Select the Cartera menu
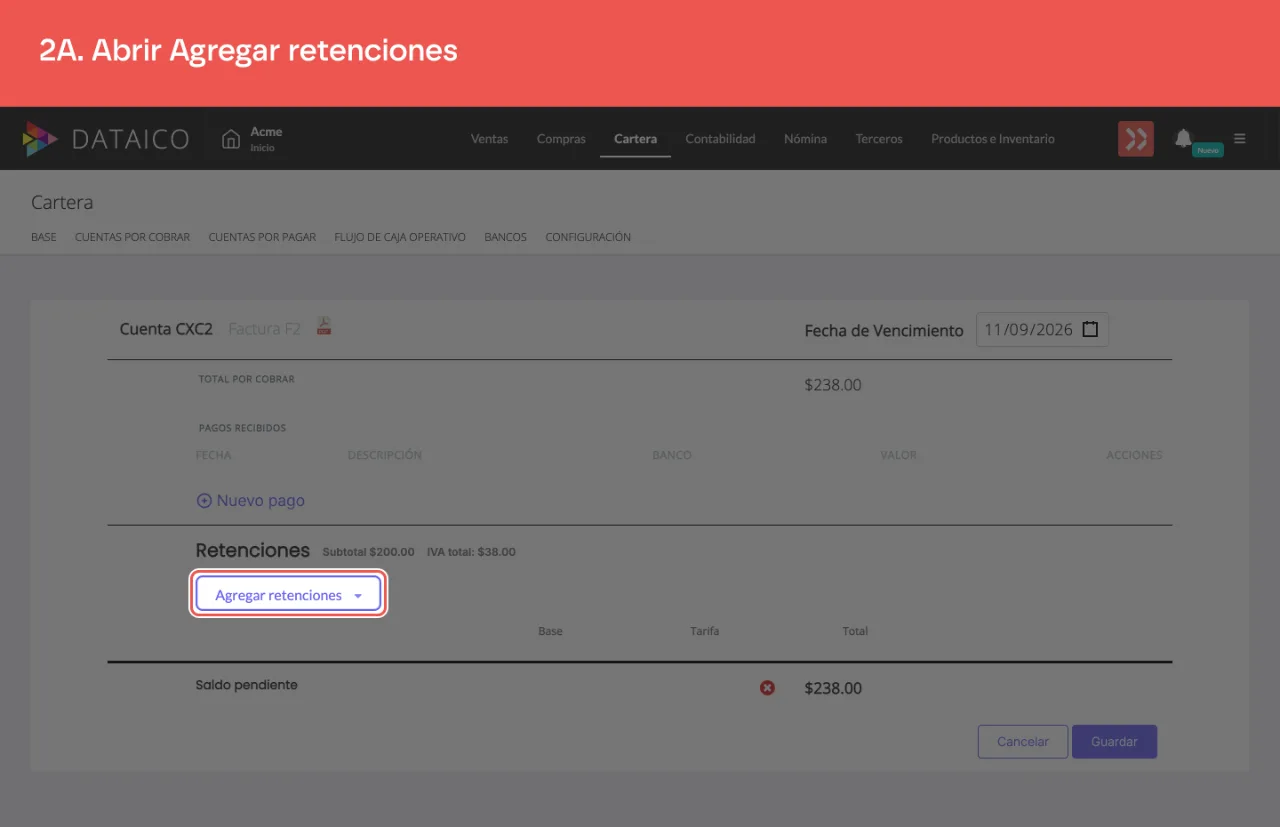 pos(635,139)
